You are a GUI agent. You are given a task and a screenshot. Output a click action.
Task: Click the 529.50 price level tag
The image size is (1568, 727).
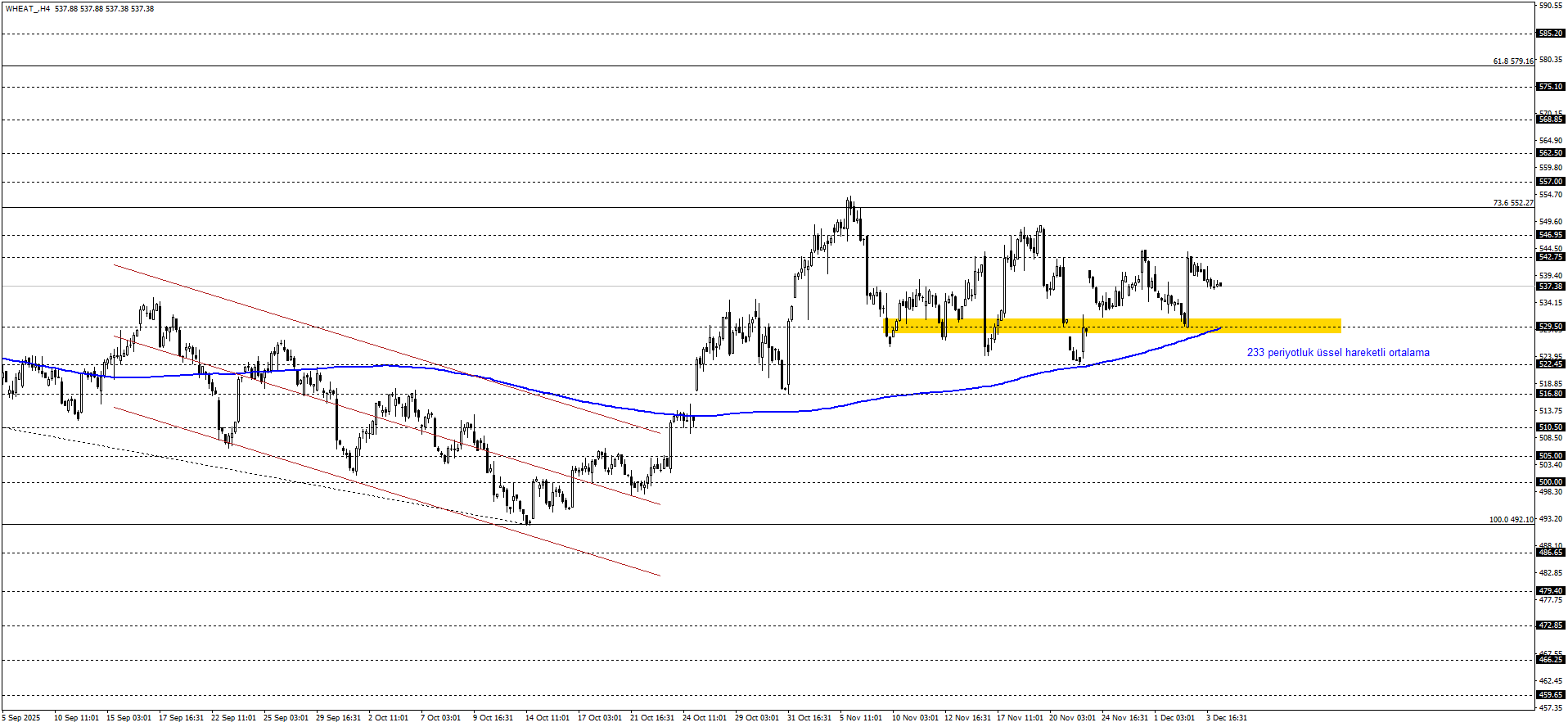[1550, 327]
